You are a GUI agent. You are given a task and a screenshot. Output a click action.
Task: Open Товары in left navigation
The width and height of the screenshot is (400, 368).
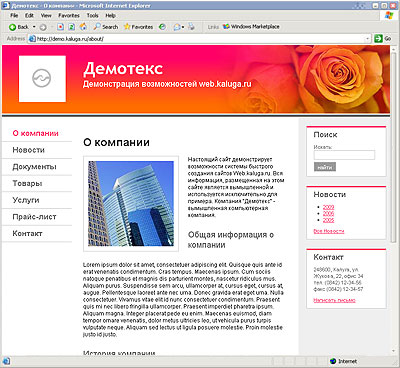pos(27,183)
